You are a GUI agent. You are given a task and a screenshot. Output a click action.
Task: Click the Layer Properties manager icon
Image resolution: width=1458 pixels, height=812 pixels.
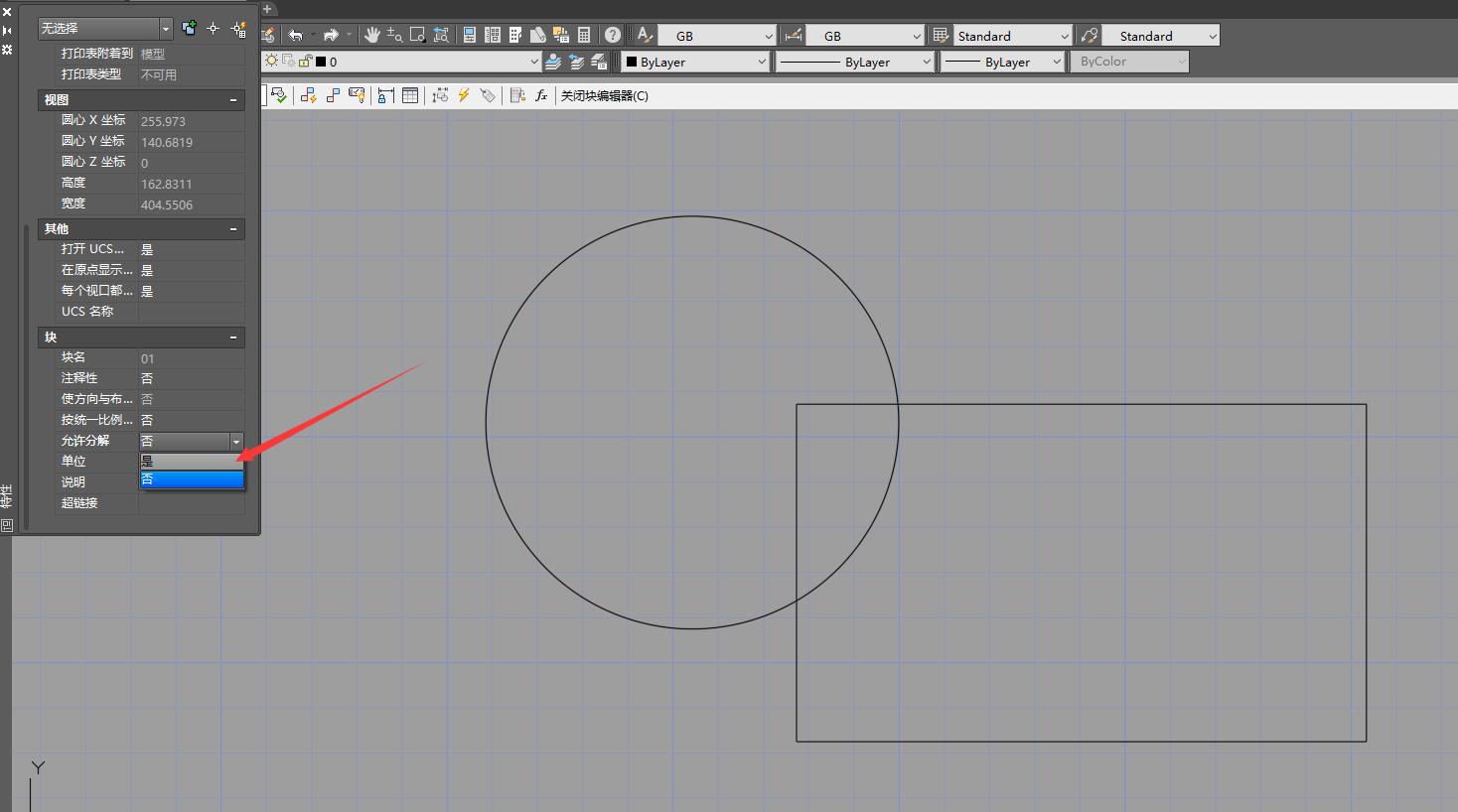click(553, 62)
